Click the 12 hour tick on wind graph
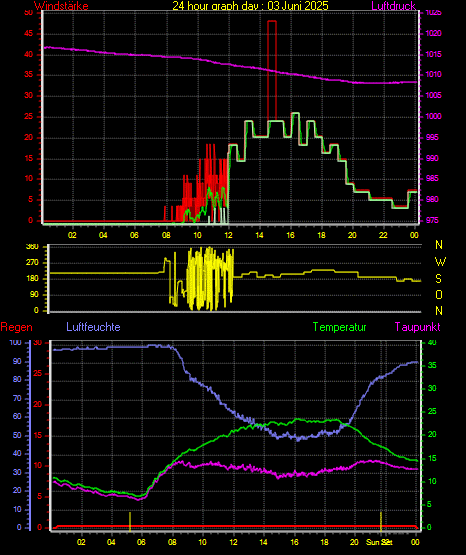This screenshot has width=466, height=555. click(229, 235)
